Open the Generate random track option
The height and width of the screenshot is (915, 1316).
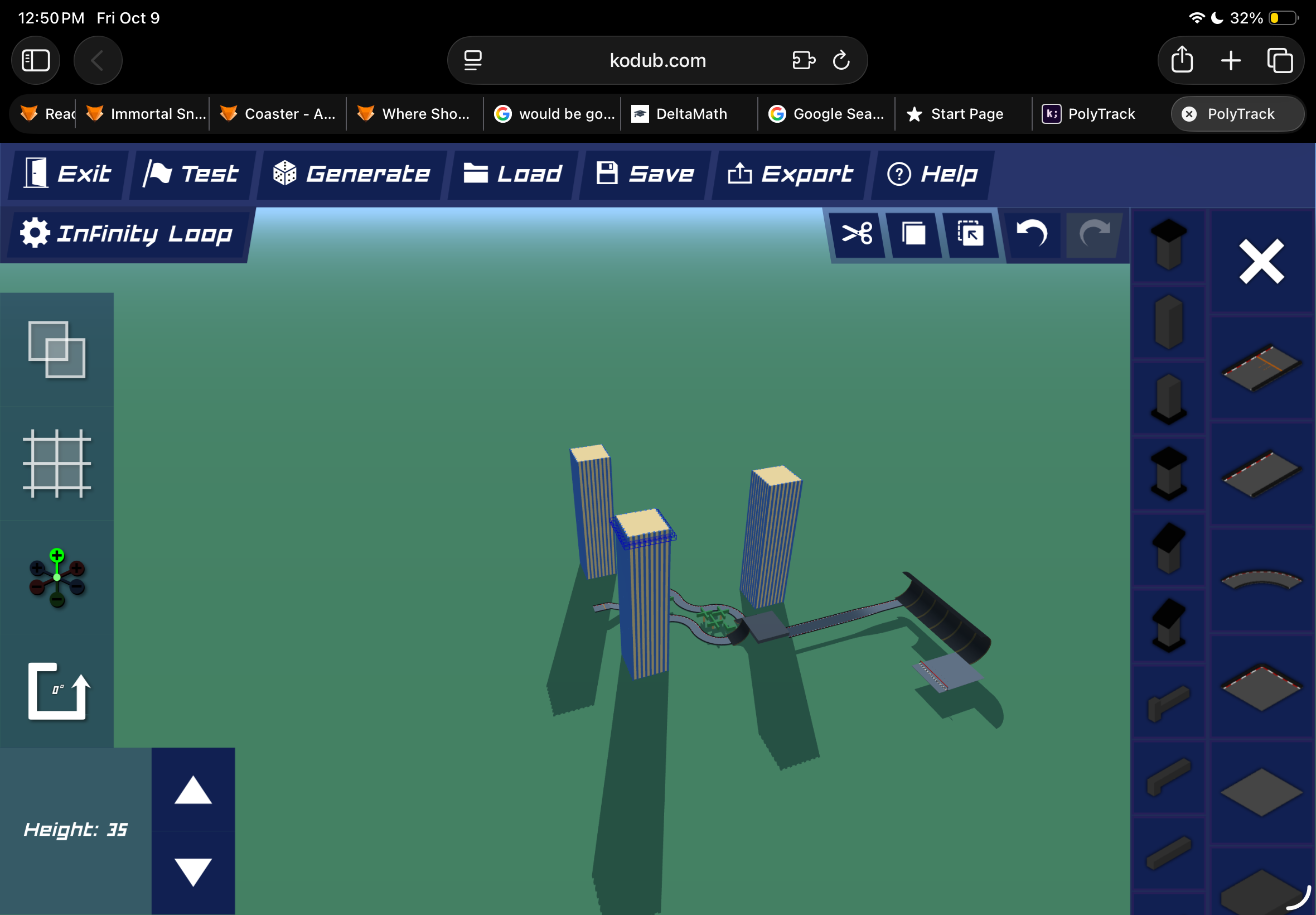point(351,174)
